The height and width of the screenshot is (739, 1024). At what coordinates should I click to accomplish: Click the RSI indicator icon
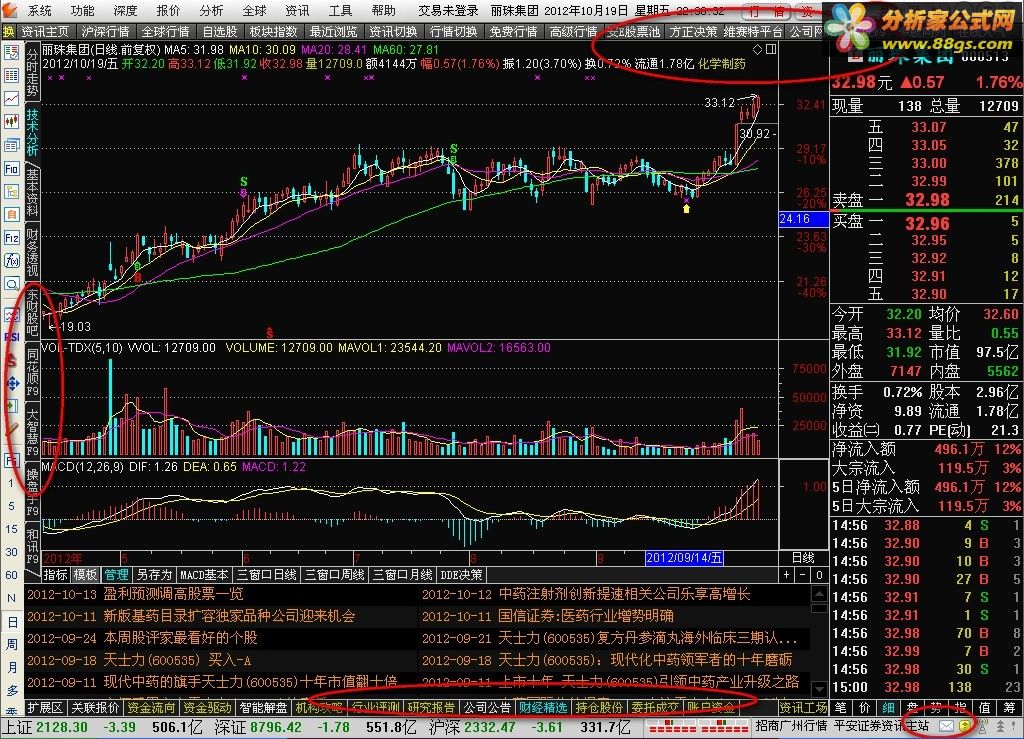coord(11,337)
